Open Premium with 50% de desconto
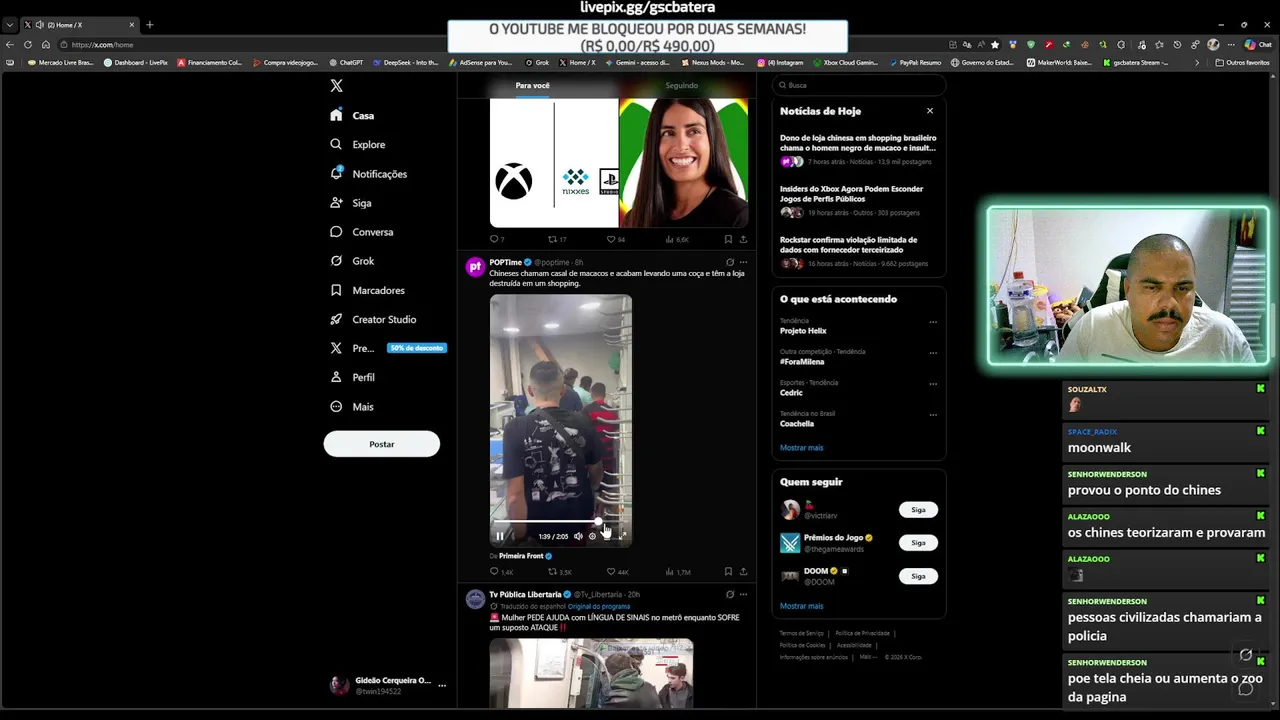The height and width of the screenshot is (720, 1280). 388,348
